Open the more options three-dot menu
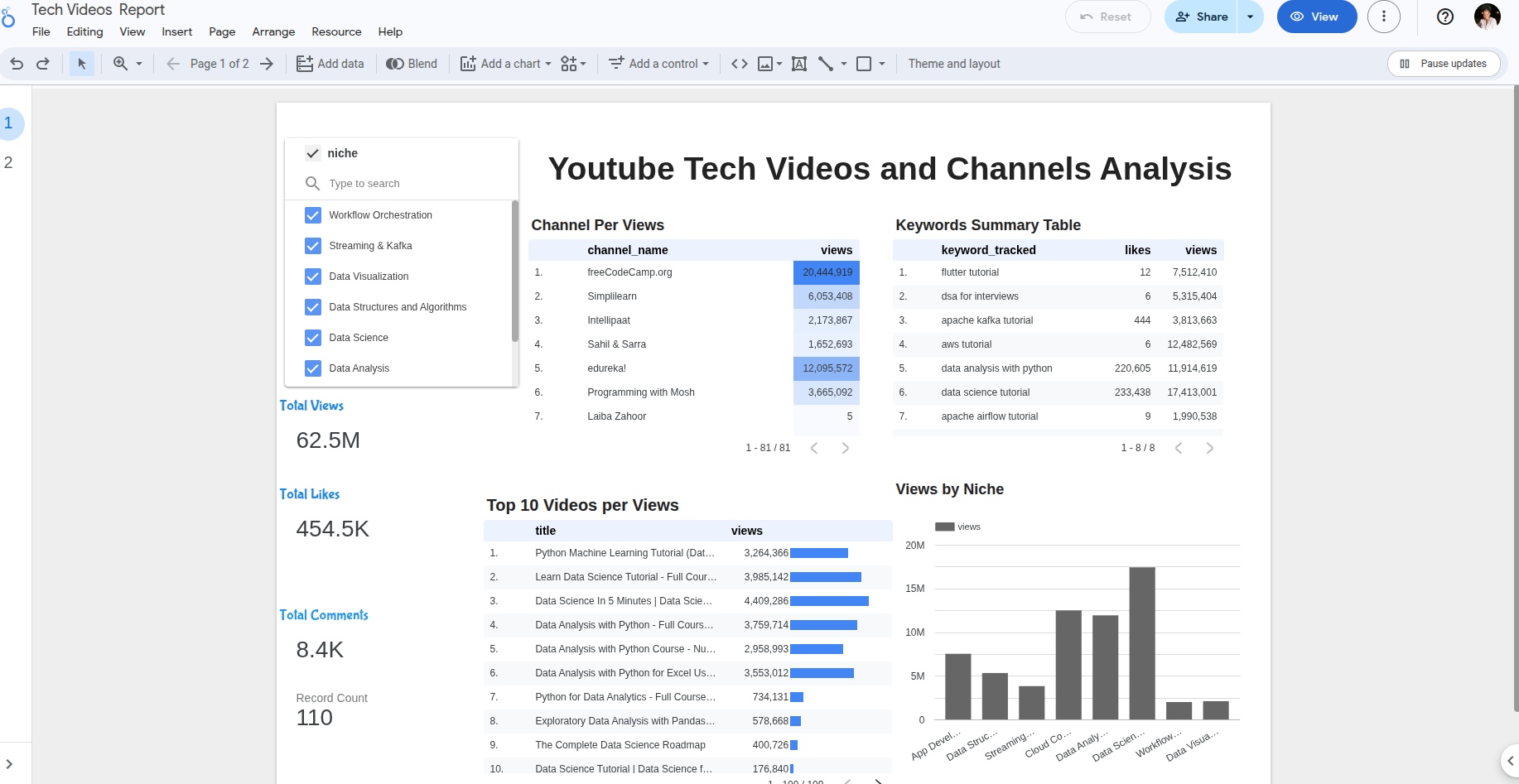This screenshot has height=784, width=1519. point(1384,17)
